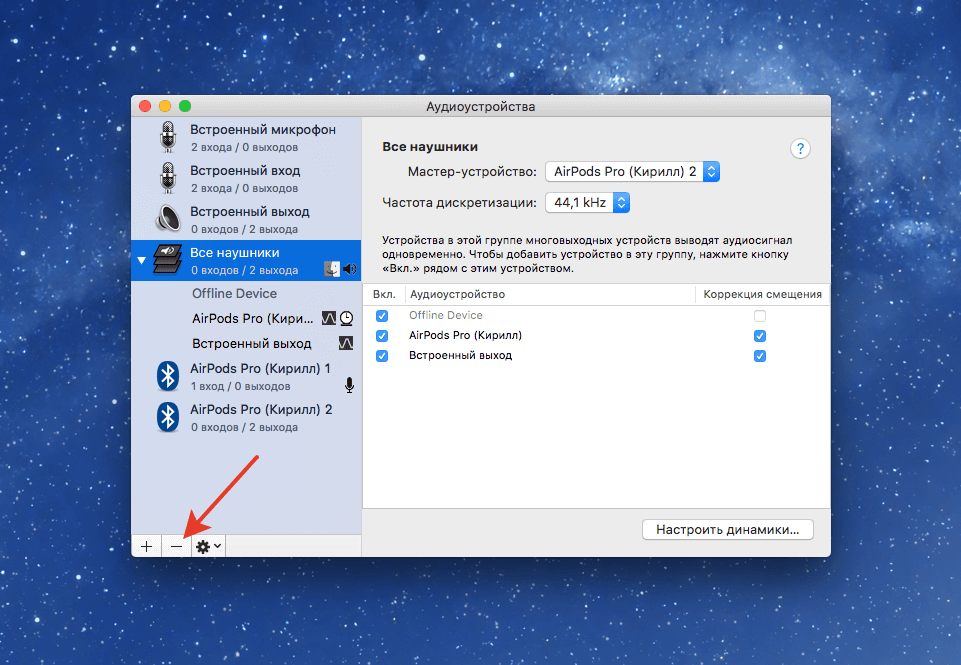This screenshot has height=665, width=961.
Task: Click the minus button to remove device
Action: [176, 546]
